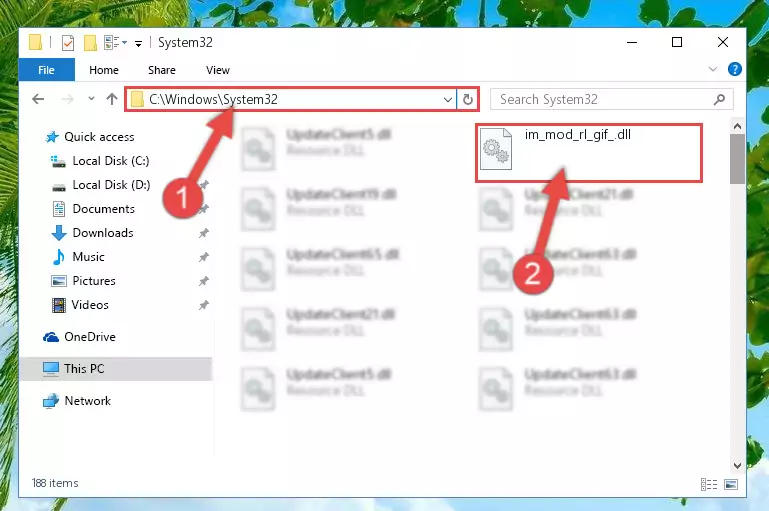Click the New folder icon in title bar
Image resolution: width=769 pixels, height=511 pixels.
(x=90, y=43)
